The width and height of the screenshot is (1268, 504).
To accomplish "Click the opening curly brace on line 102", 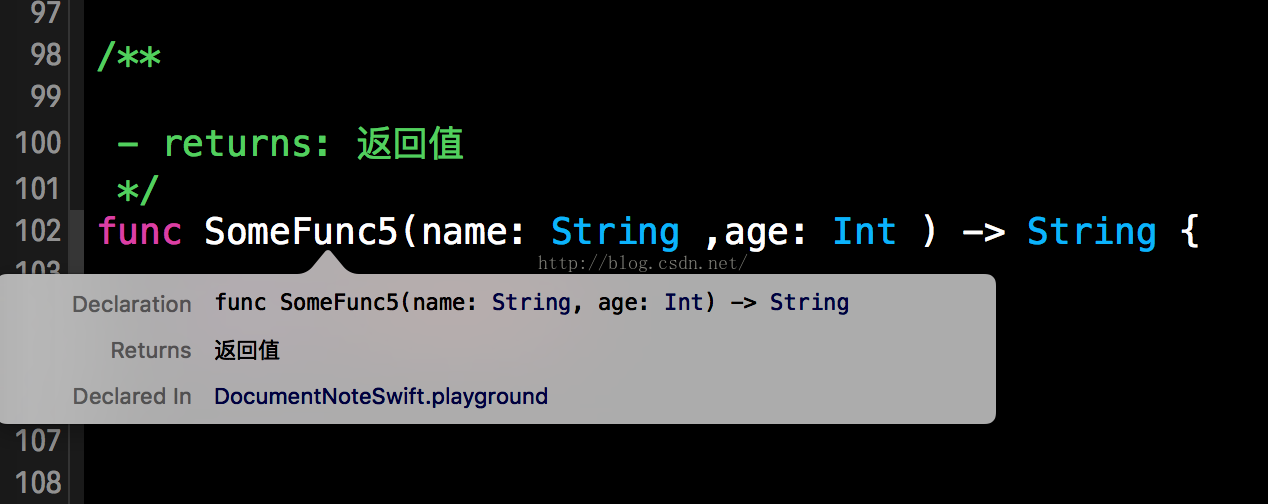I will coord(1188,232).
